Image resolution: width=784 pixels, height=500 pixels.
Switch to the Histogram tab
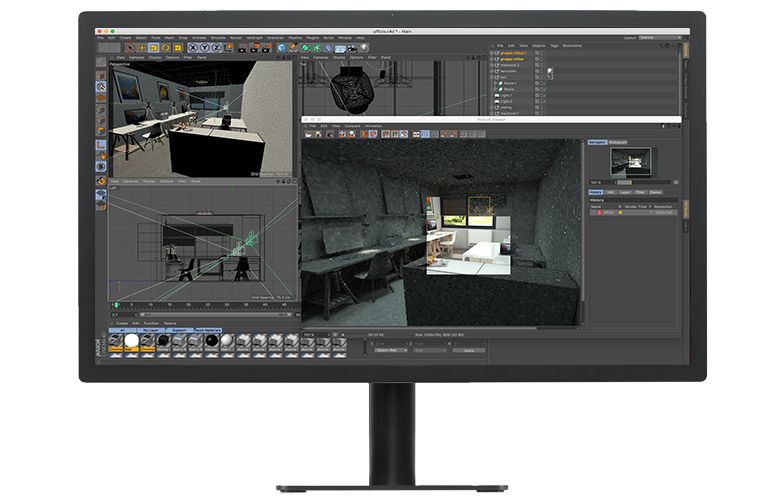point(620,142)
